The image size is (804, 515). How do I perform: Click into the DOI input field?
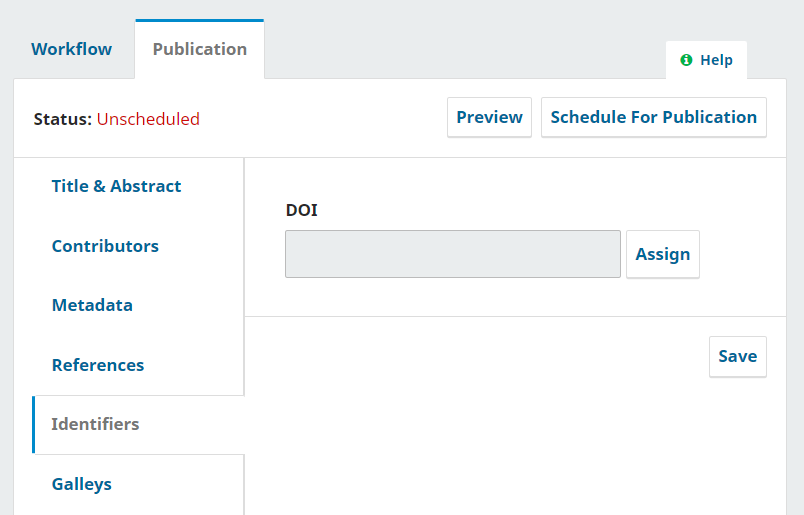click(x=452, y=254)
